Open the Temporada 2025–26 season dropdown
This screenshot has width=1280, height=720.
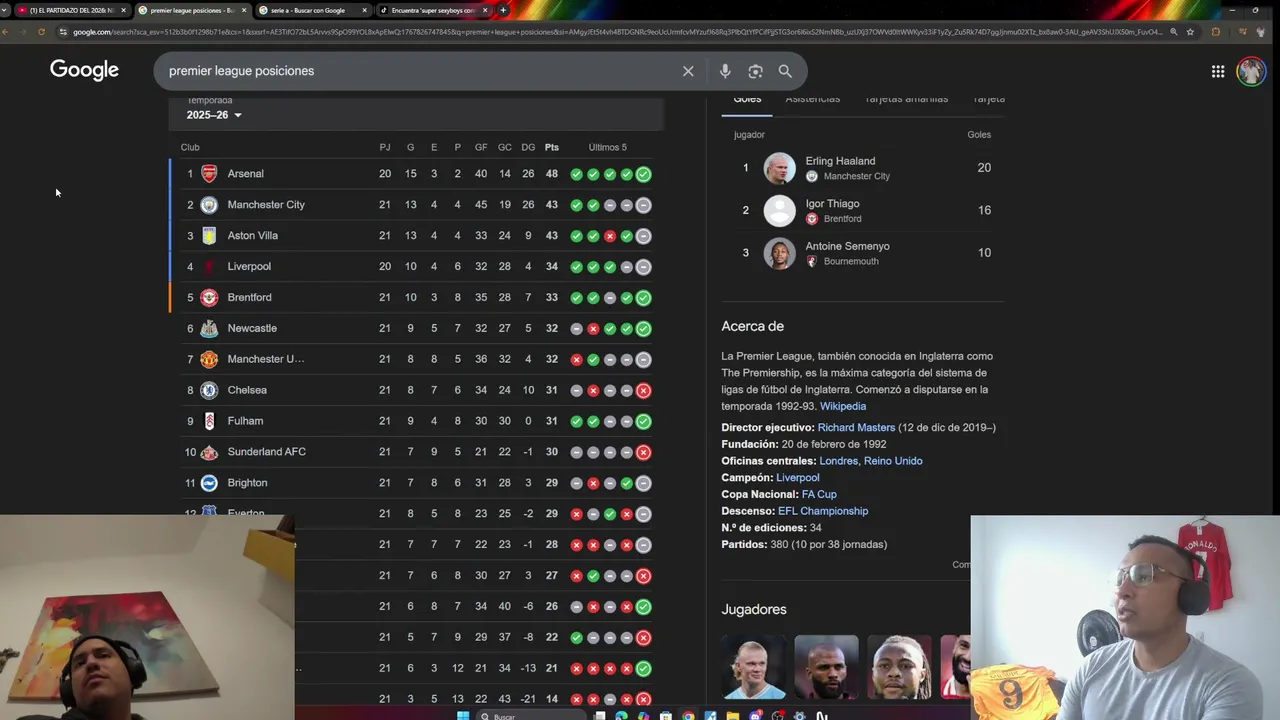[x=214, y=115]
